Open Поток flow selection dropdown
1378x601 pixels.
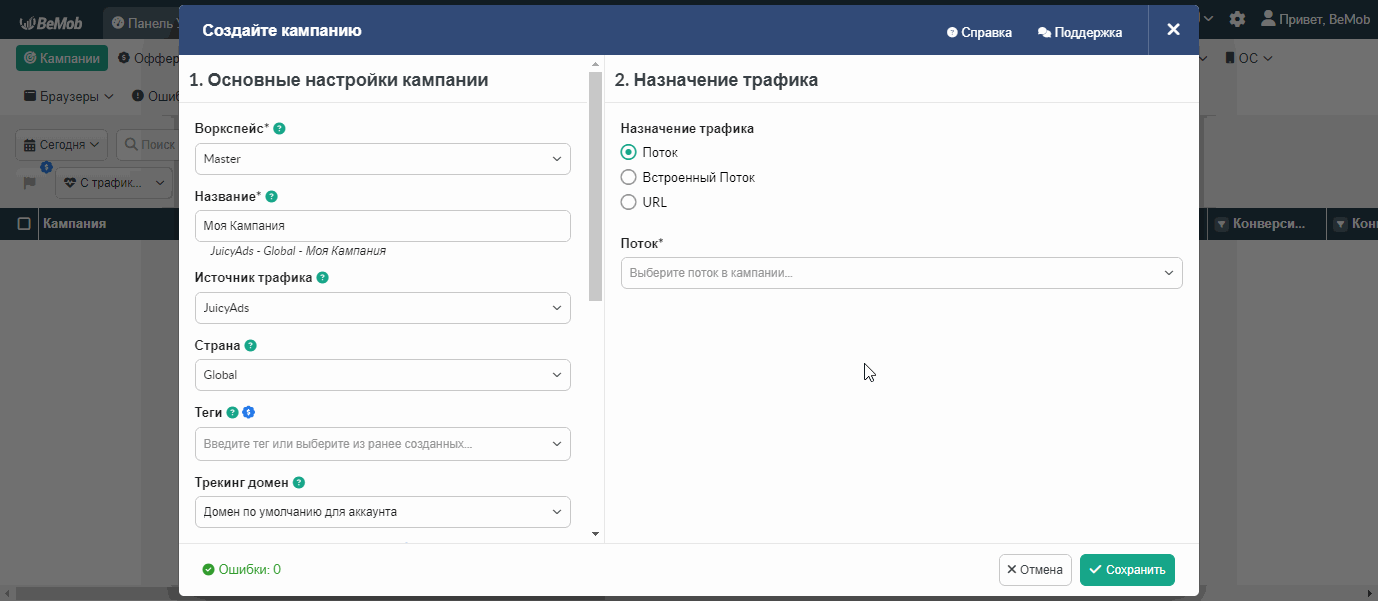point(902,273)
